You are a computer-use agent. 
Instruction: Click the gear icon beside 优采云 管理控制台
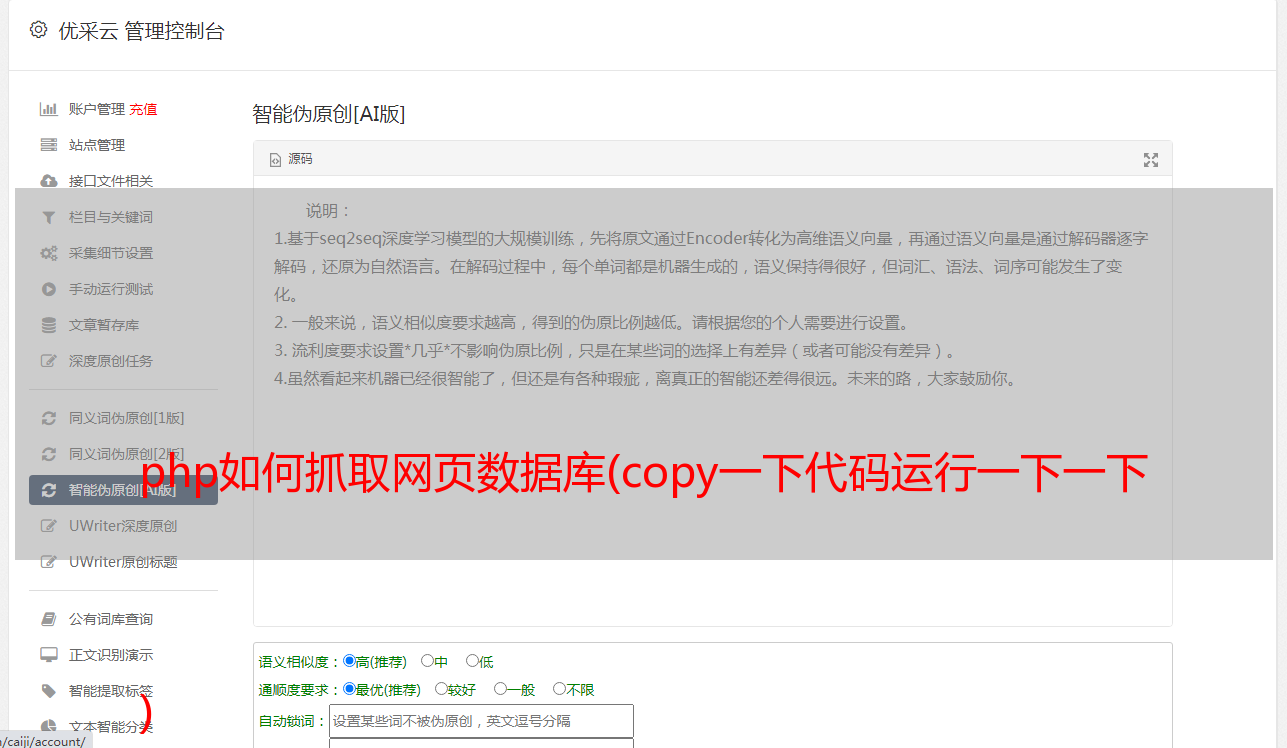38,30
